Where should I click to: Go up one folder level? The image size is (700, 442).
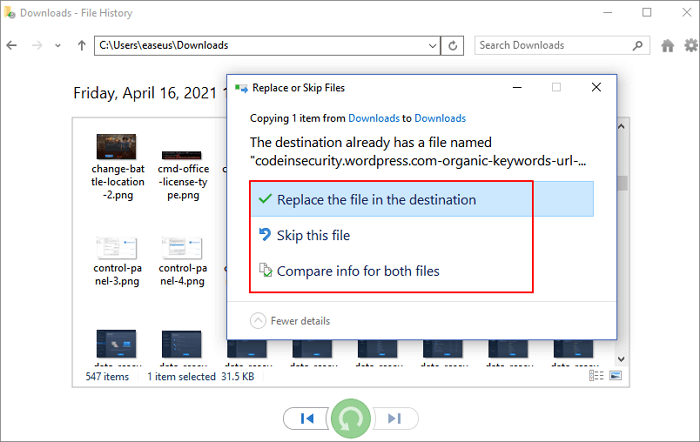81,45
